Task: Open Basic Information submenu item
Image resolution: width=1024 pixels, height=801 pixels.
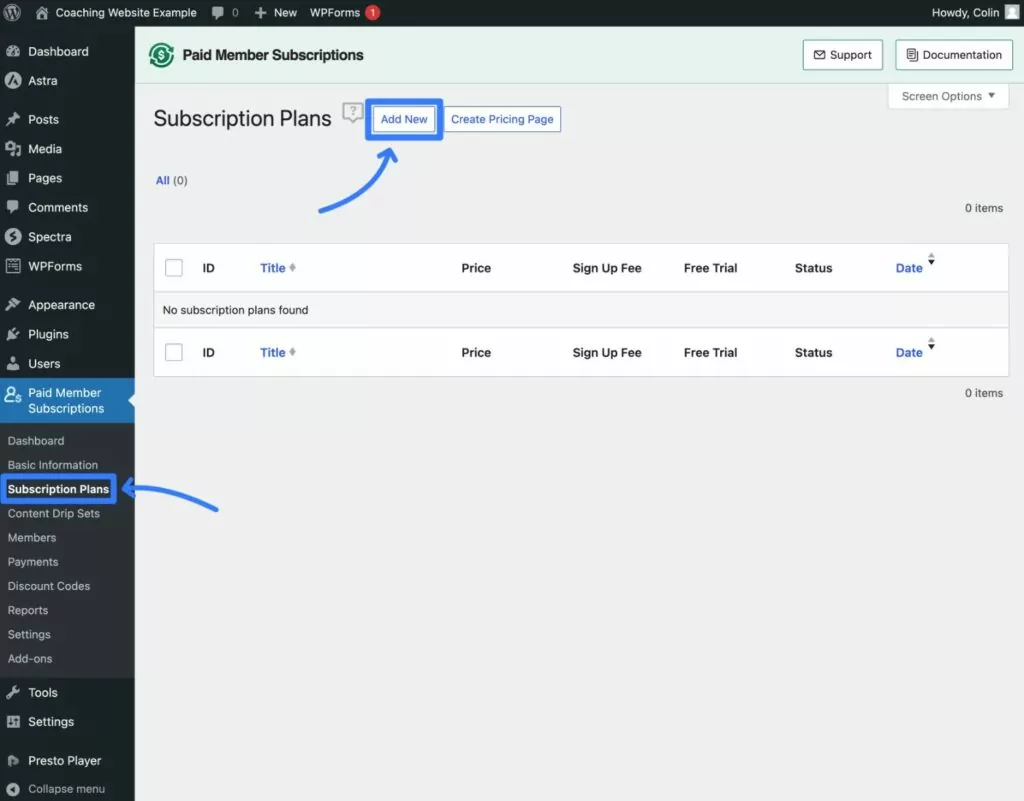Action: 53,465
